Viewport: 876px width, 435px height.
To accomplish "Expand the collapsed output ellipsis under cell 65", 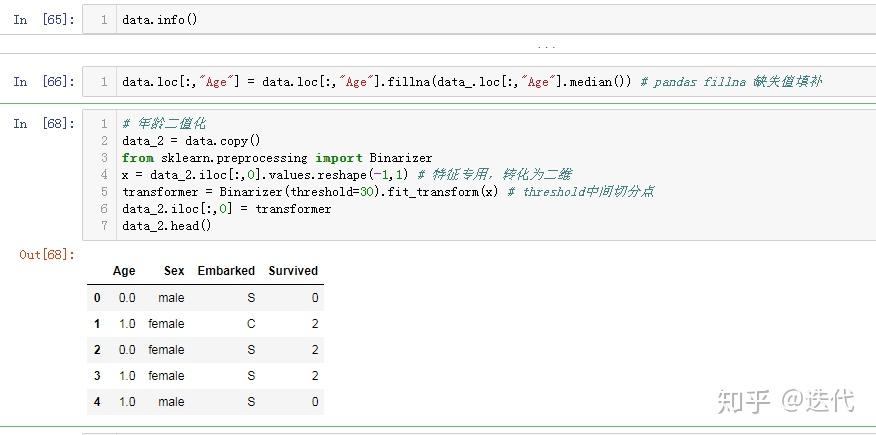I will 546,47.
